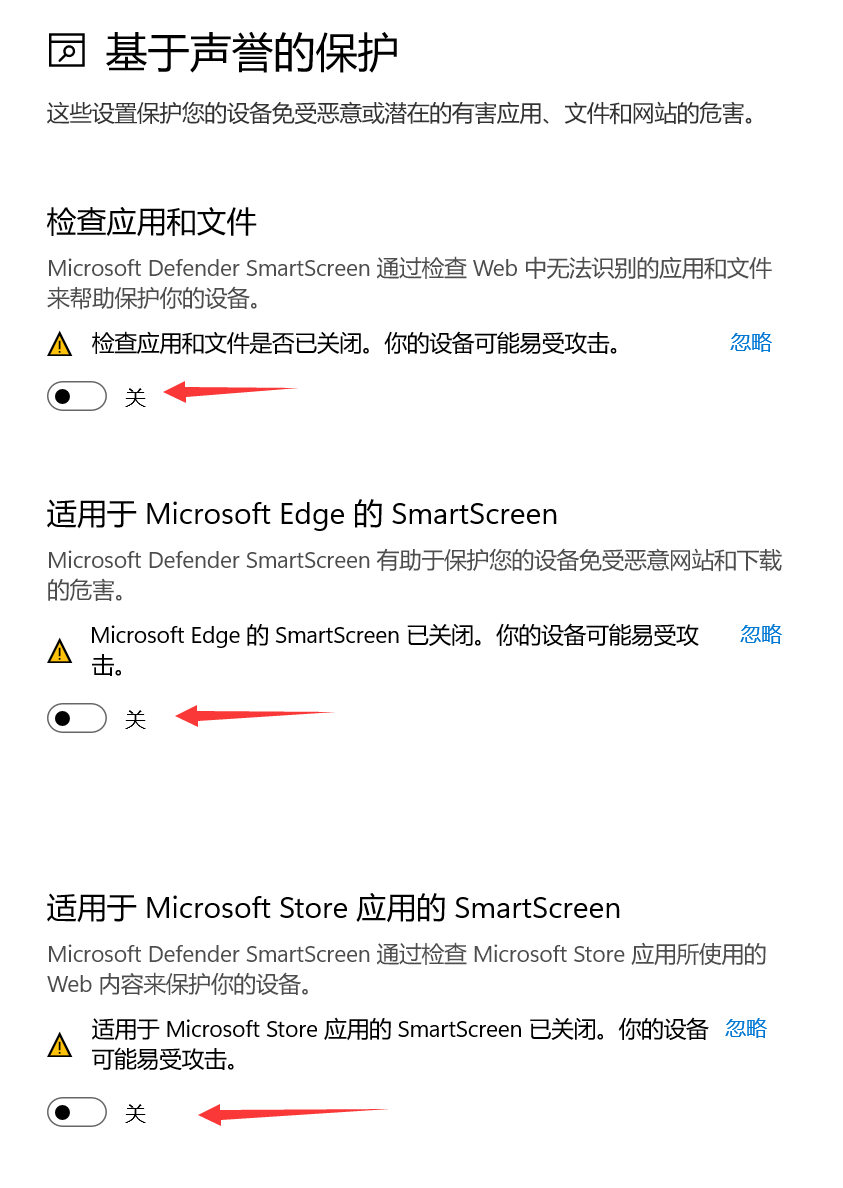This screenshot has width=843, height=1188.
Task: Click warning triangle beside Edge SmartScreen alert
Action: click(x=60, y=651)
